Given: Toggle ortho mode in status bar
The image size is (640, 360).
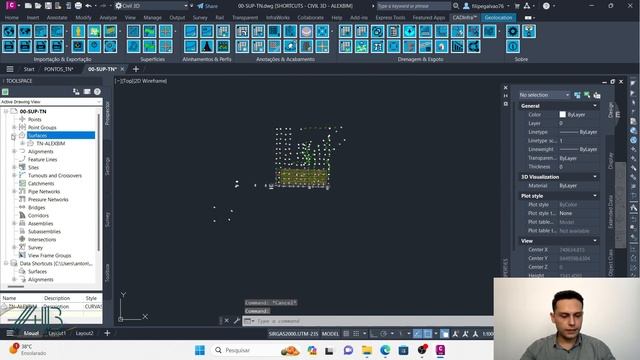Looking at the screenshot, I should tap(373, 334).
